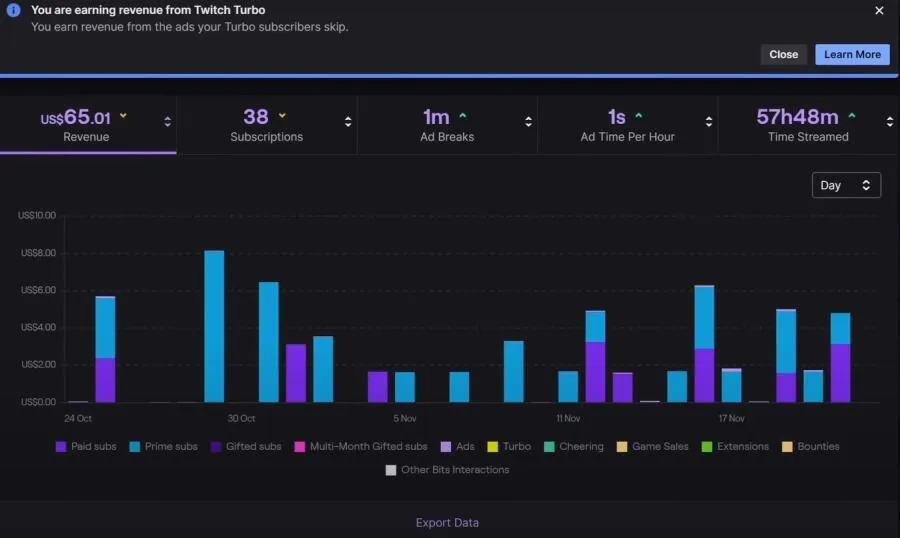
Task: Click the green up-trend arrow beside 1s
Action: point(638,116)
